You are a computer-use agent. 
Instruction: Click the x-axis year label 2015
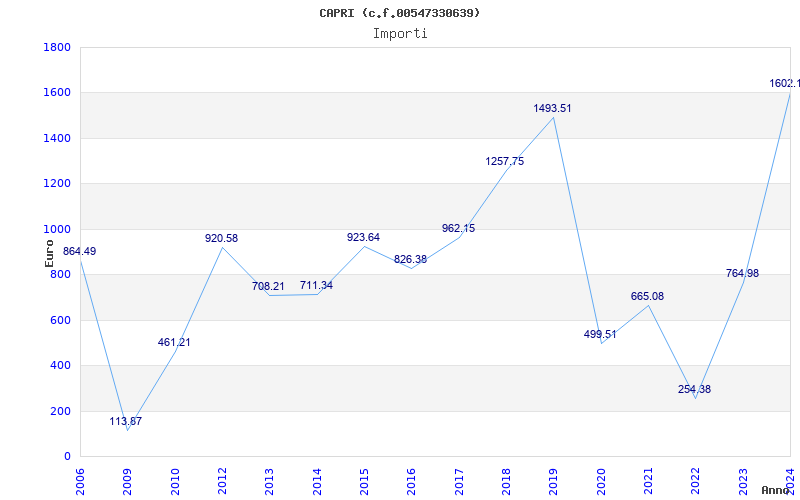(364, 482)
